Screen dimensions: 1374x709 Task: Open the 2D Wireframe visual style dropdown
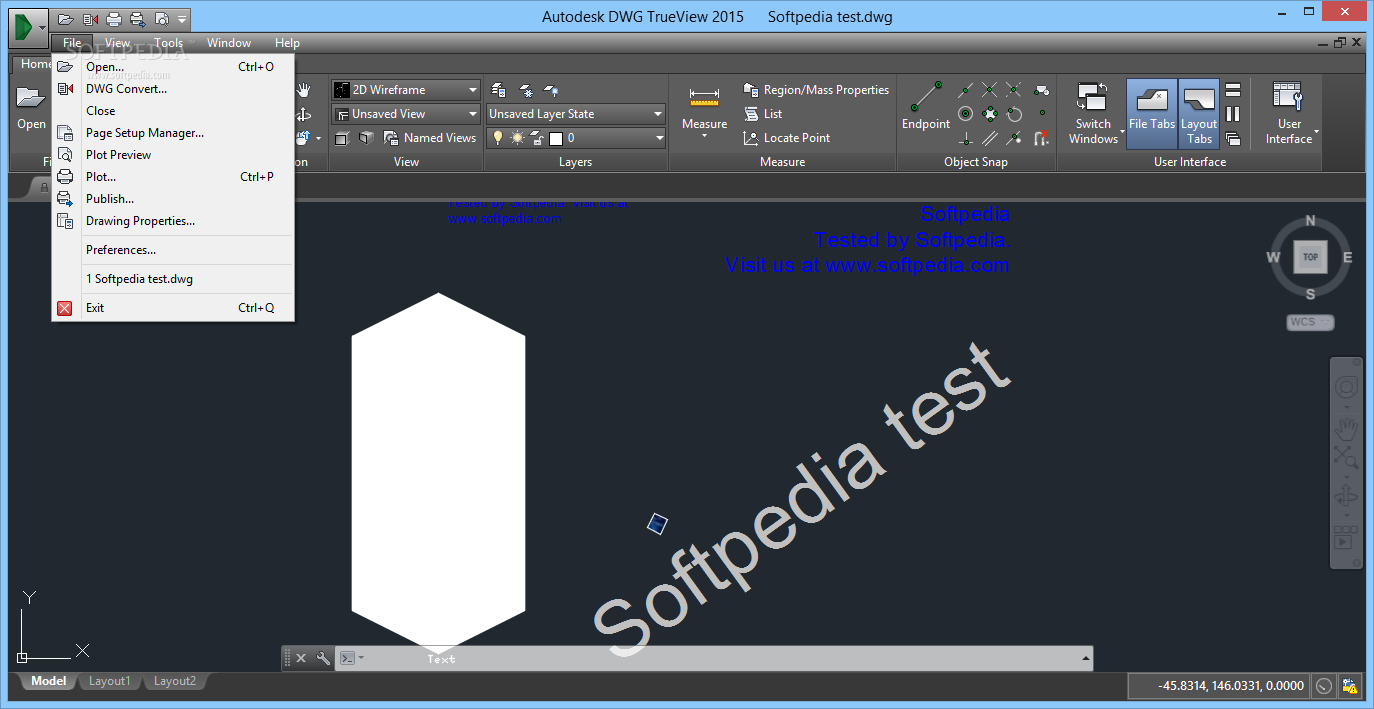pyautogui.click(x=406, y=90)
